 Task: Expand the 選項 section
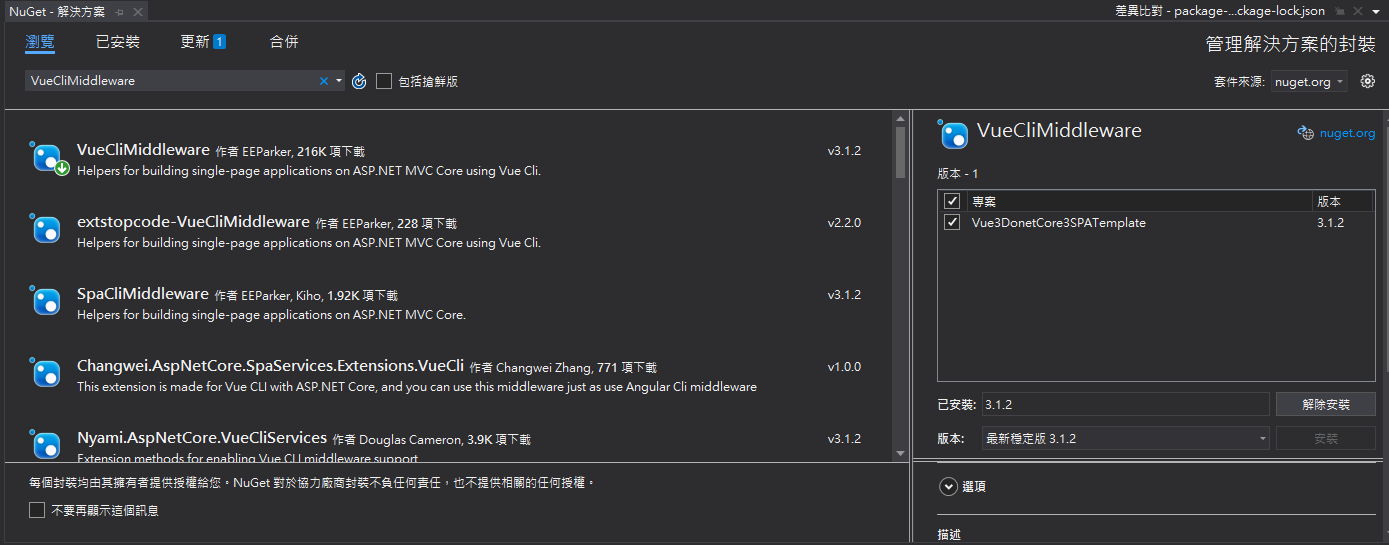[x=948, y=486]
